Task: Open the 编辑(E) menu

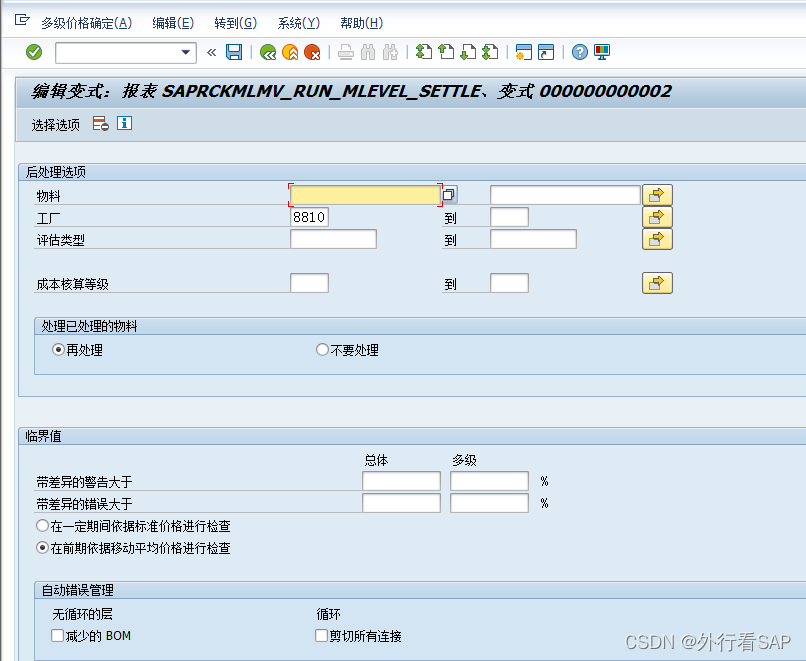Action: pos(173,23)
